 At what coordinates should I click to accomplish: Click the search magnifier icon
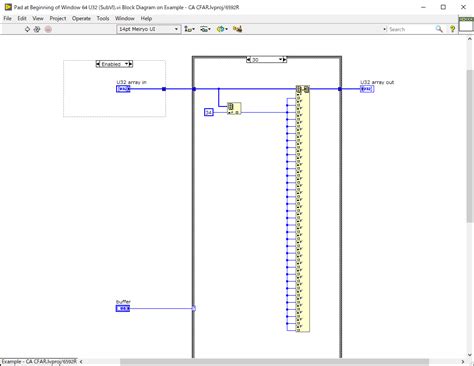[439, 29]
